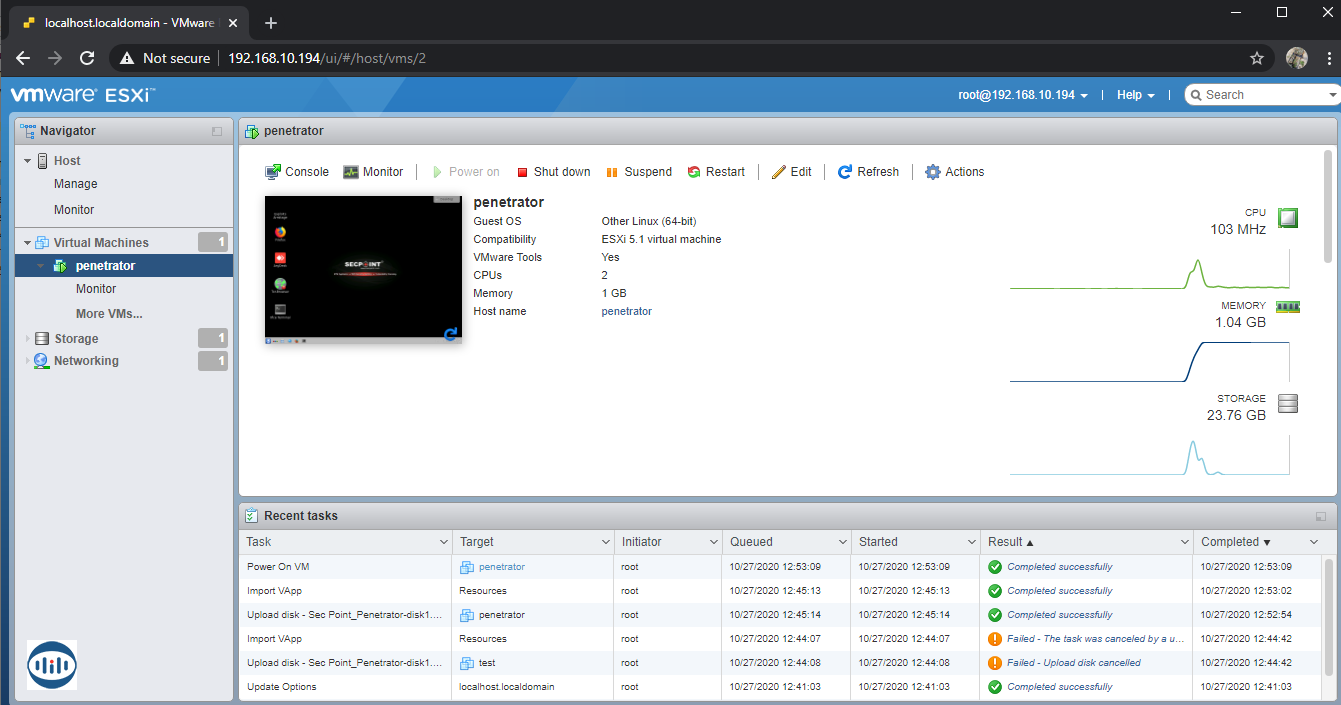The image size is (1341, 705).
Task: Open Edit VM settings
Action: coord(791,172)
